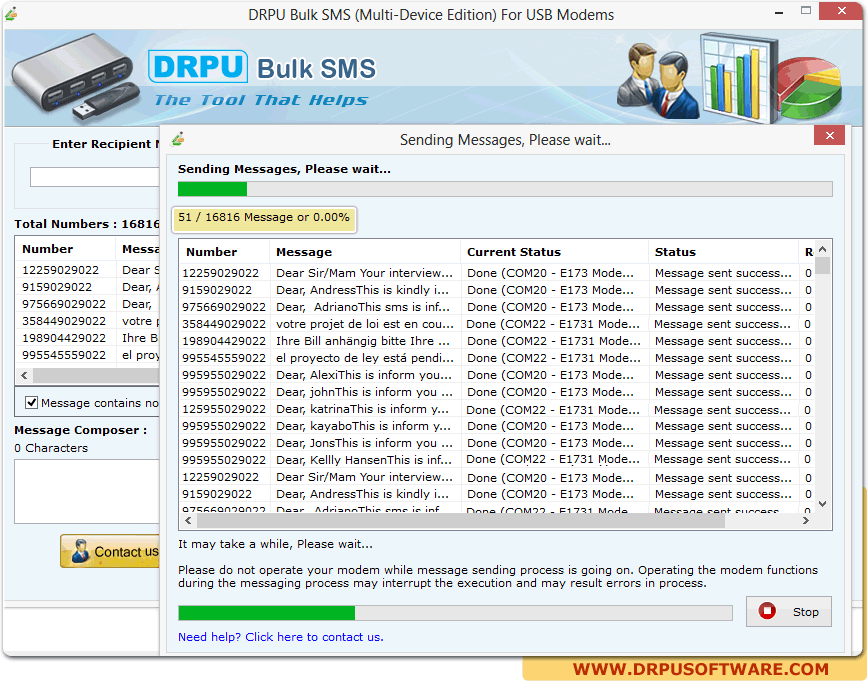Click the icon in Sending Messages dialog title bar
The height and width of the screenshot is (681, 868).
point(178,139)
